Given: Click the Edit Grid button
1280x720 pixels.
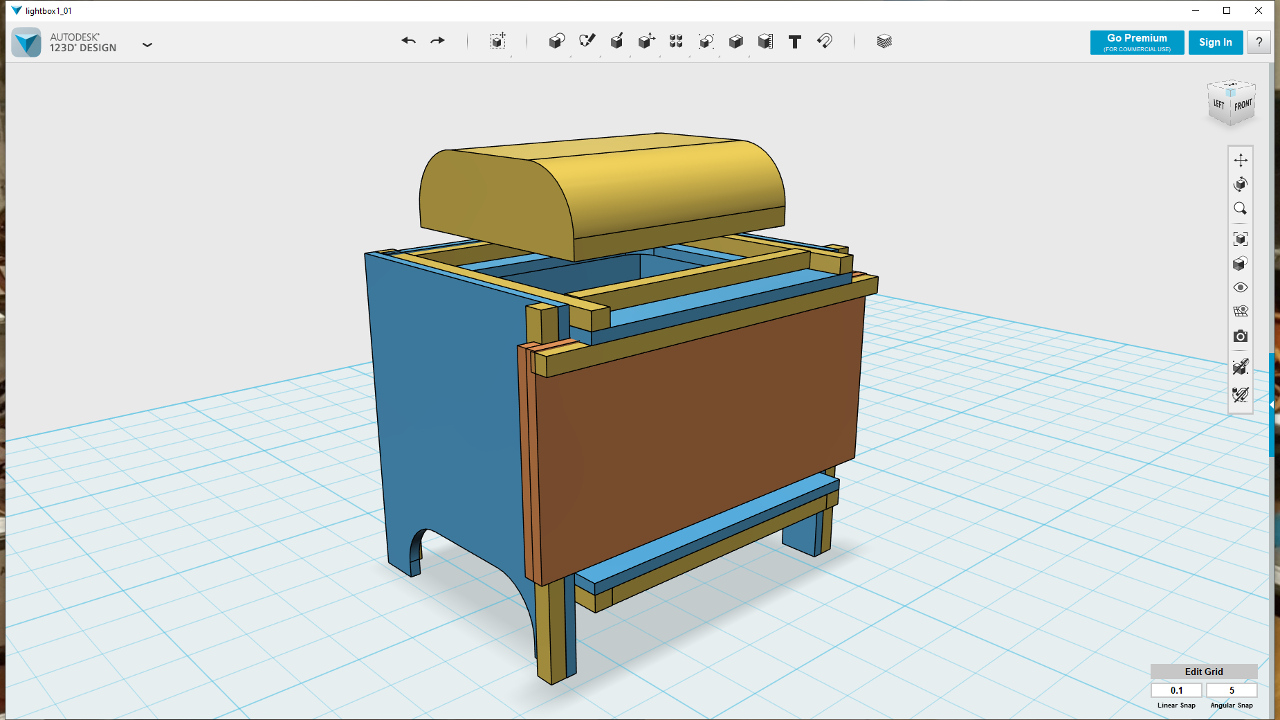Looking at the screenshot, I should click(x=1204, y=672).
